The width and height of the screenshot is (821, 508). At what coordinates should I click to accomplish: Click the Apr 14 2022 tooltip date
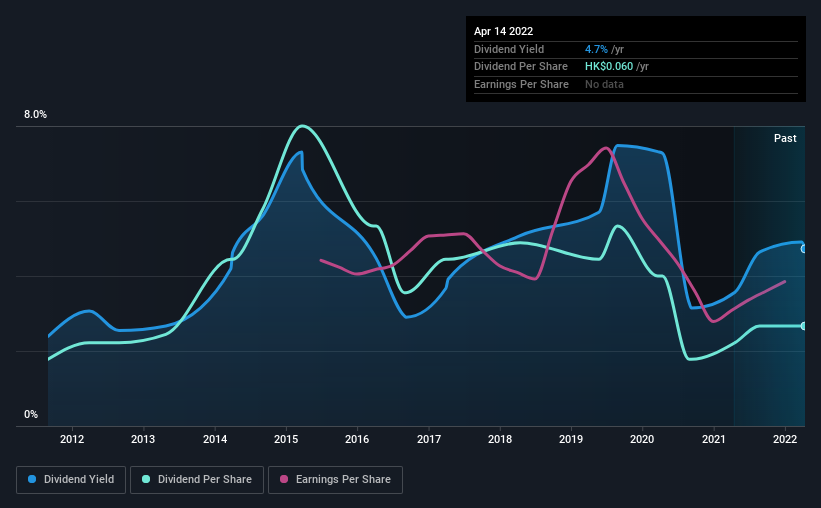click(x=503, y=31)
